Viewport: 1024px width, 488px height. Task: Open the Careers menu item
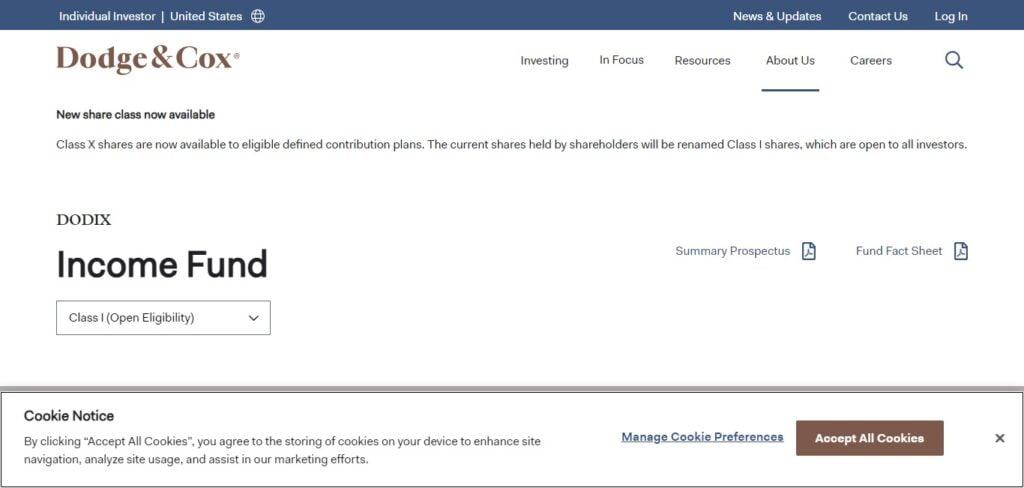(x=871, y=60)
